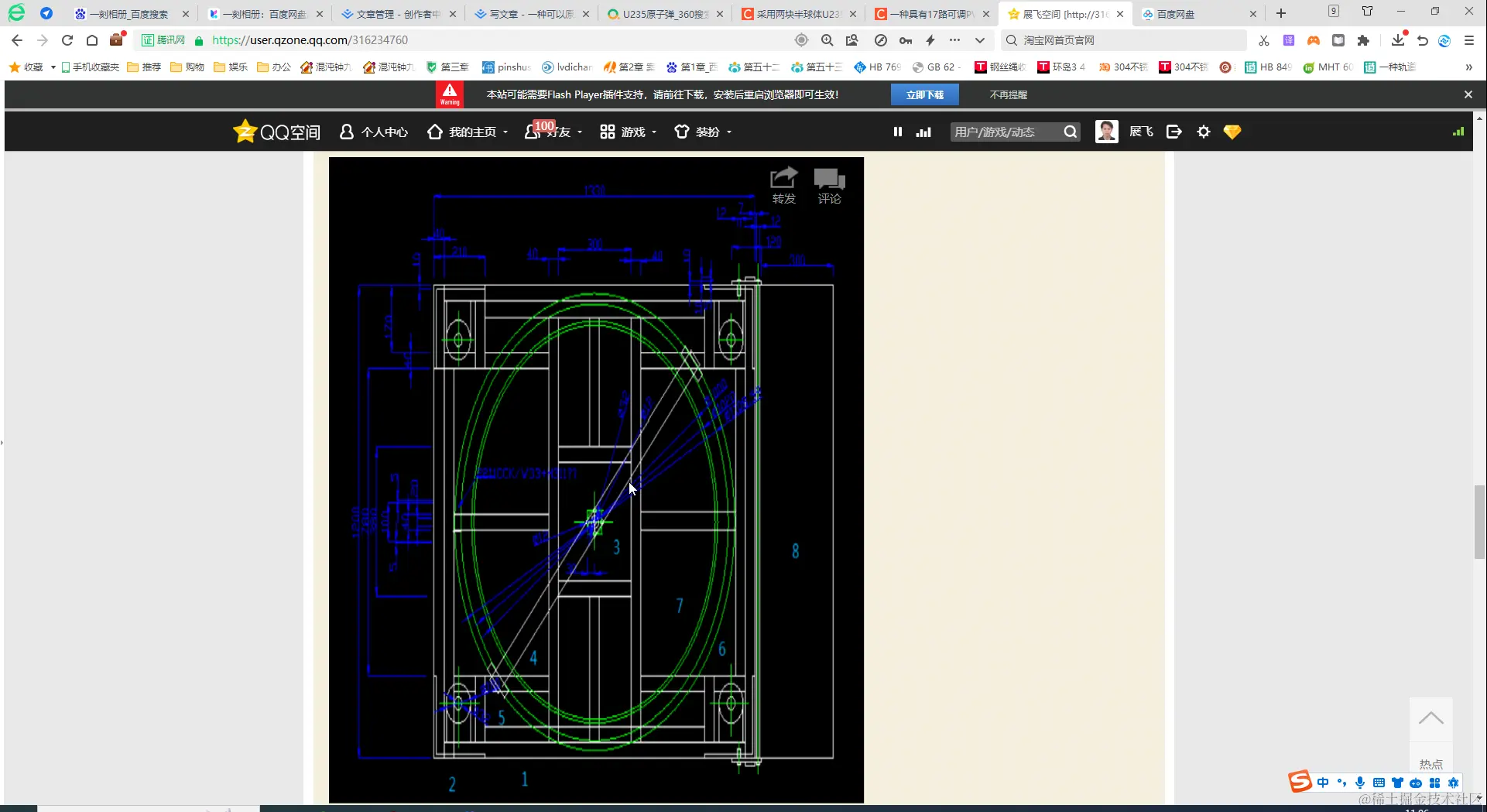Click the Sogou microphone voice input

coord(1360,783)
